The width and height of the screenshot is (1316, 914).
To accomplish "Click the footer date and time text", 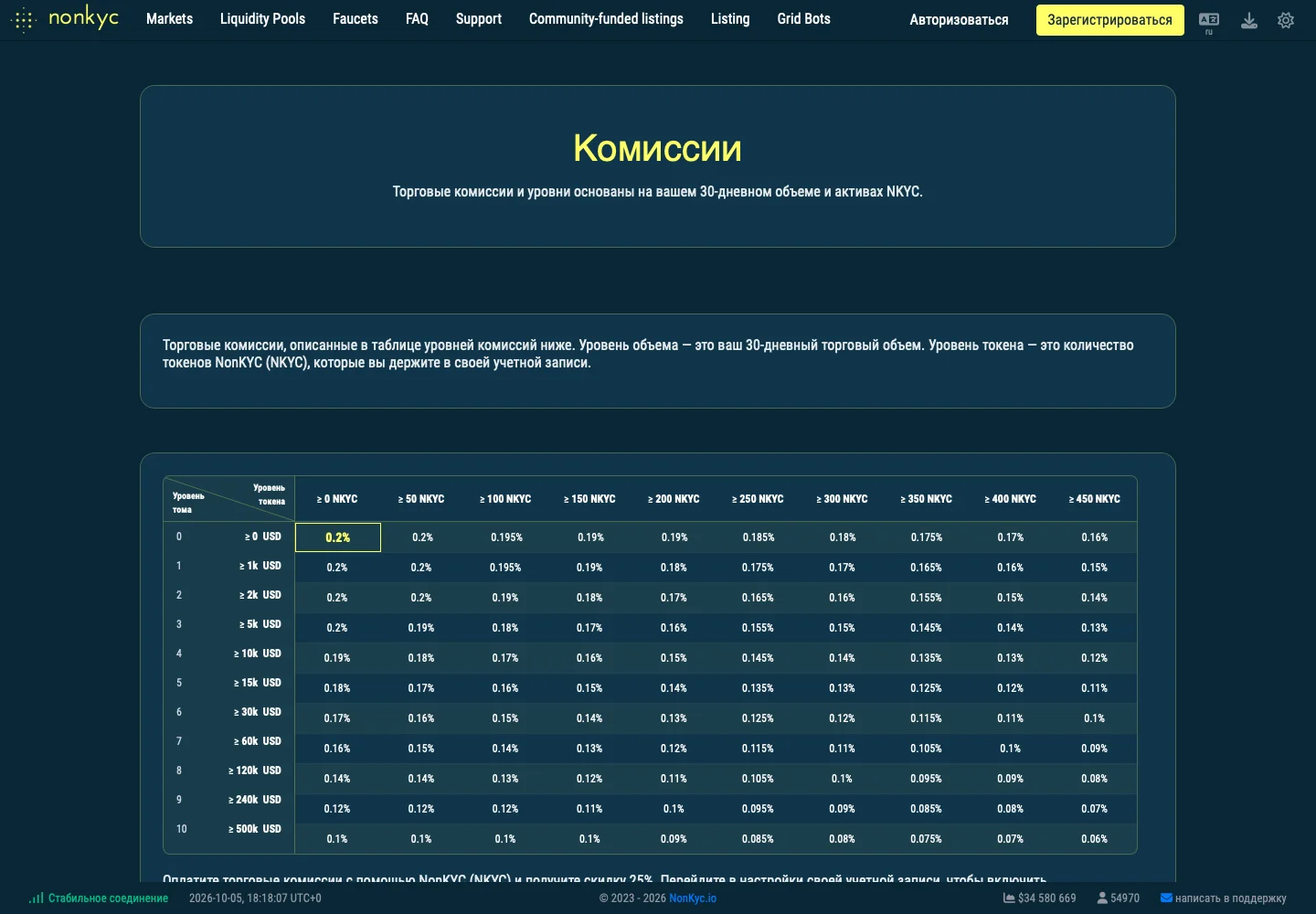I will 255,898.
